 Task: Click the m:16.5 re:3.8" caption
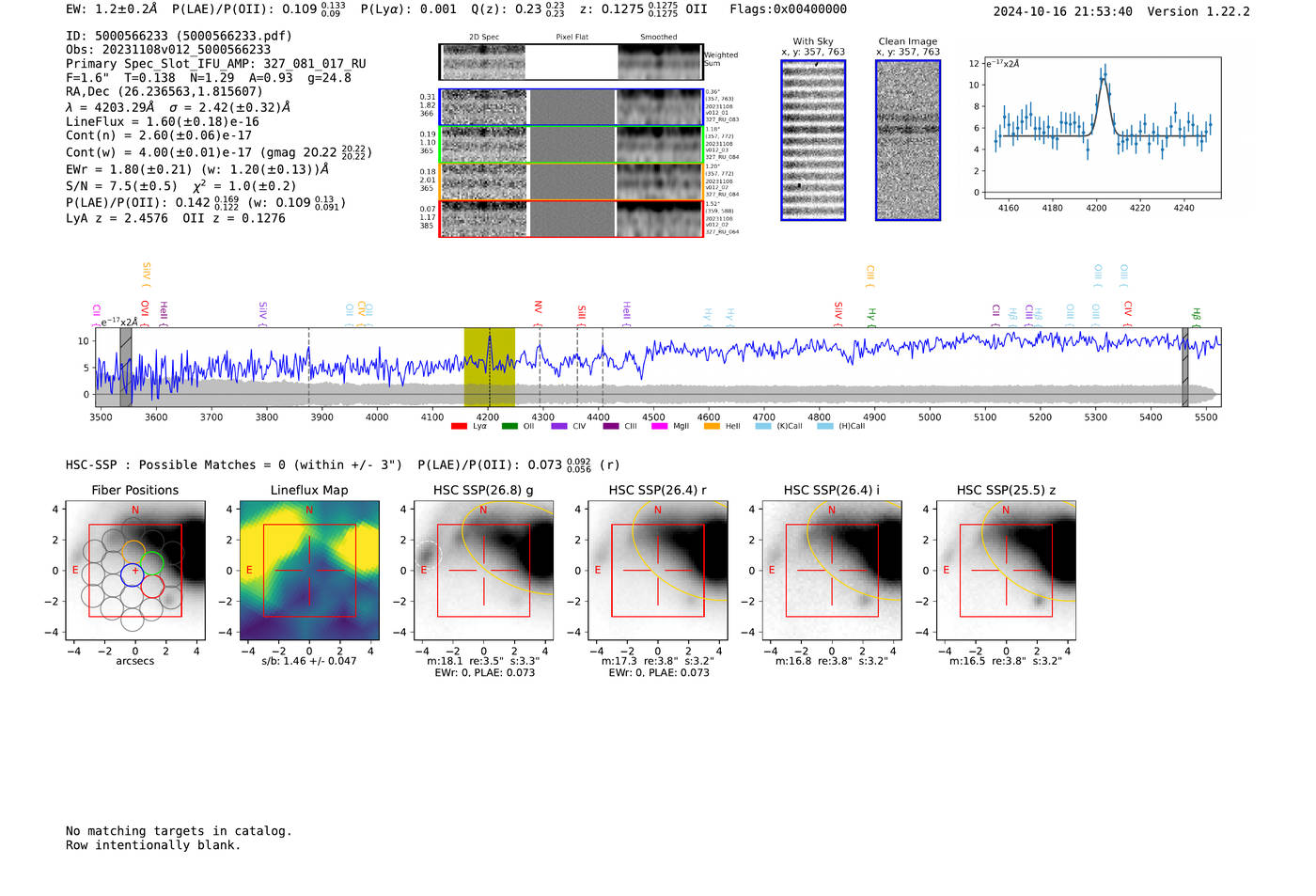point(1006,661)
